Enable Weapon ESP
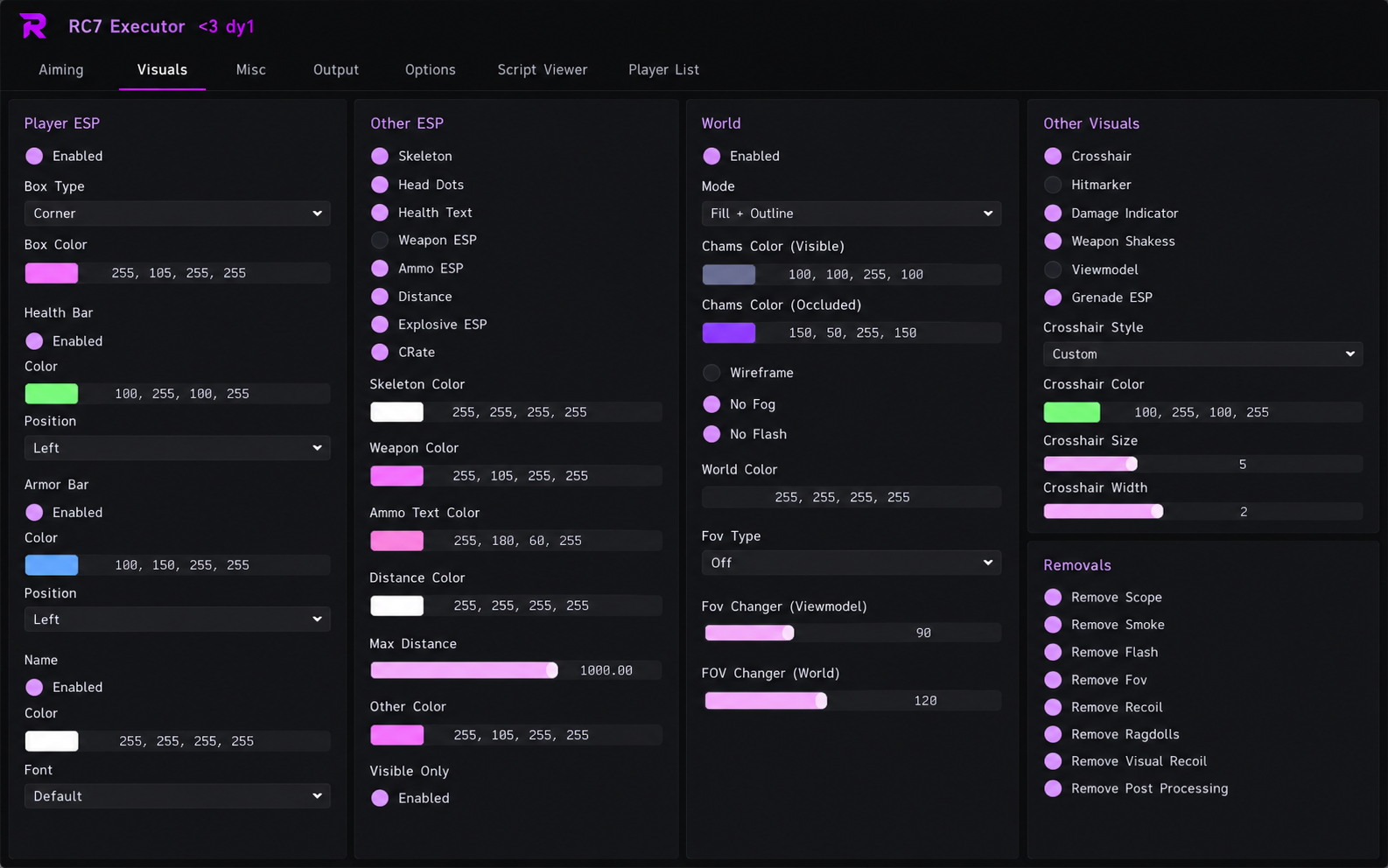1388x868 pixels. (380, 240)
